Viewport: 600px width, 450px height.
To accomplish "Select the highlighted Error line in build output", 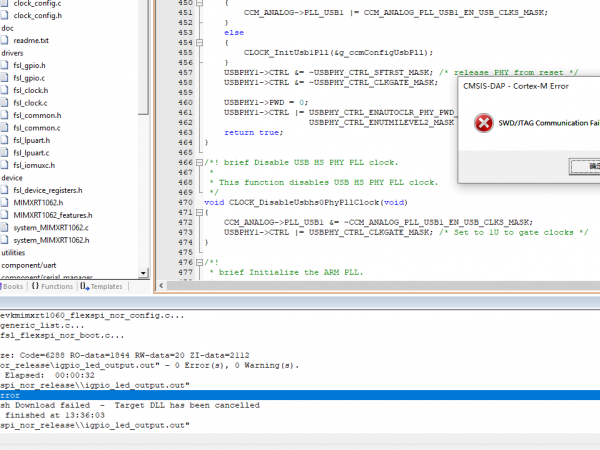I will (150, 395).
